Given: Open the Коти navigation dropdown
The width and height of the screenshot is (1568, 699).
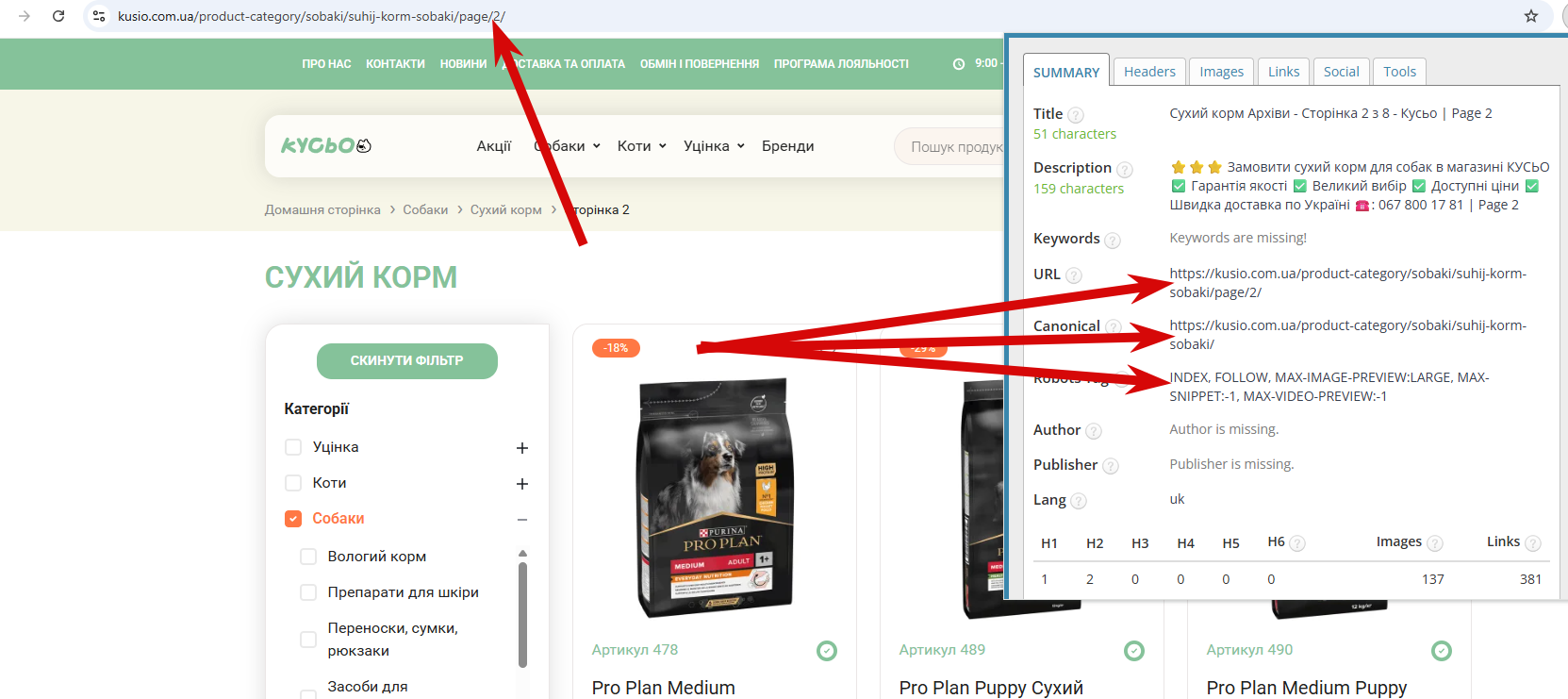Looking at the screenshot, I should point(641,146).
